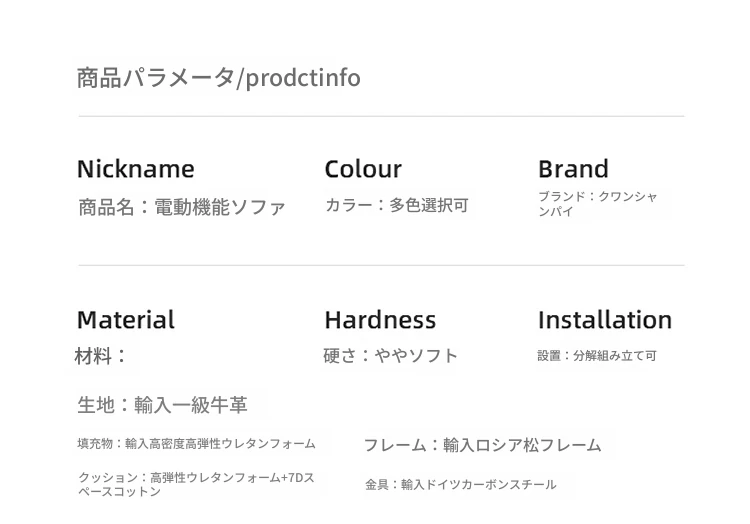The image size is (750, 524).
Task: Select the Colour heading
Action: point(363,169)
